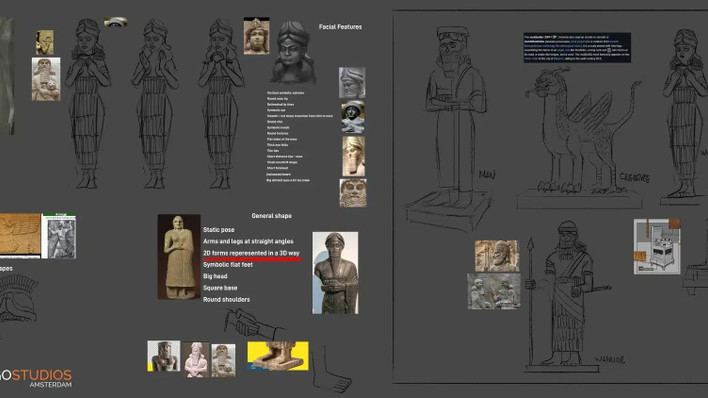Image resolution: width=708 pixels, height=398 pixels.
Task: Select the small yellow-toned reference image at top left
Action: [x=45, y=42]
